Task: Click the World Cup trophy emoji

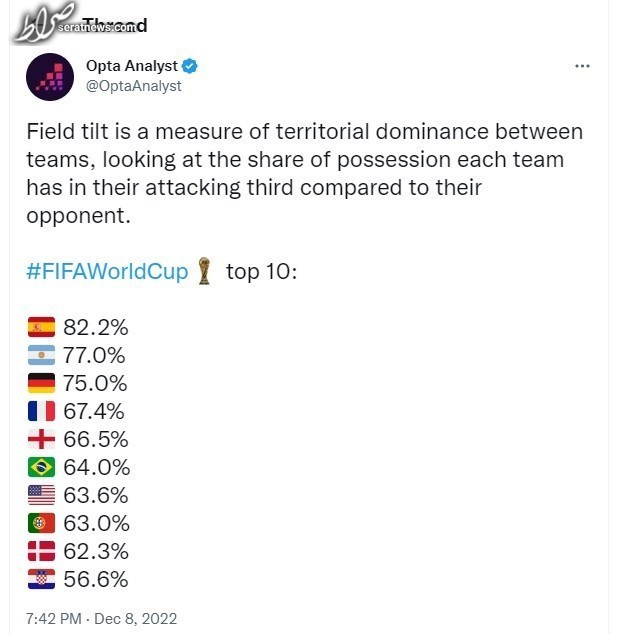Action: pos(205,271)
